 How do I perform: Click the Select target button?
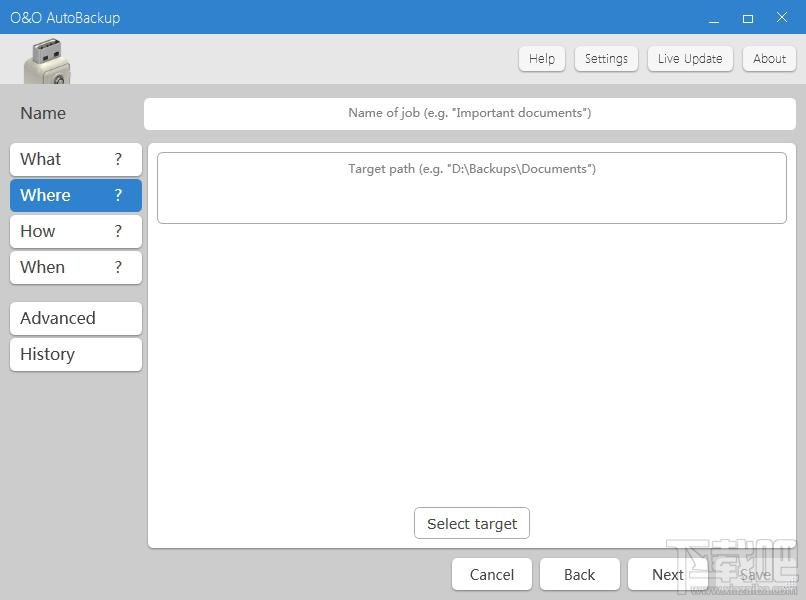tap(472, 523)
